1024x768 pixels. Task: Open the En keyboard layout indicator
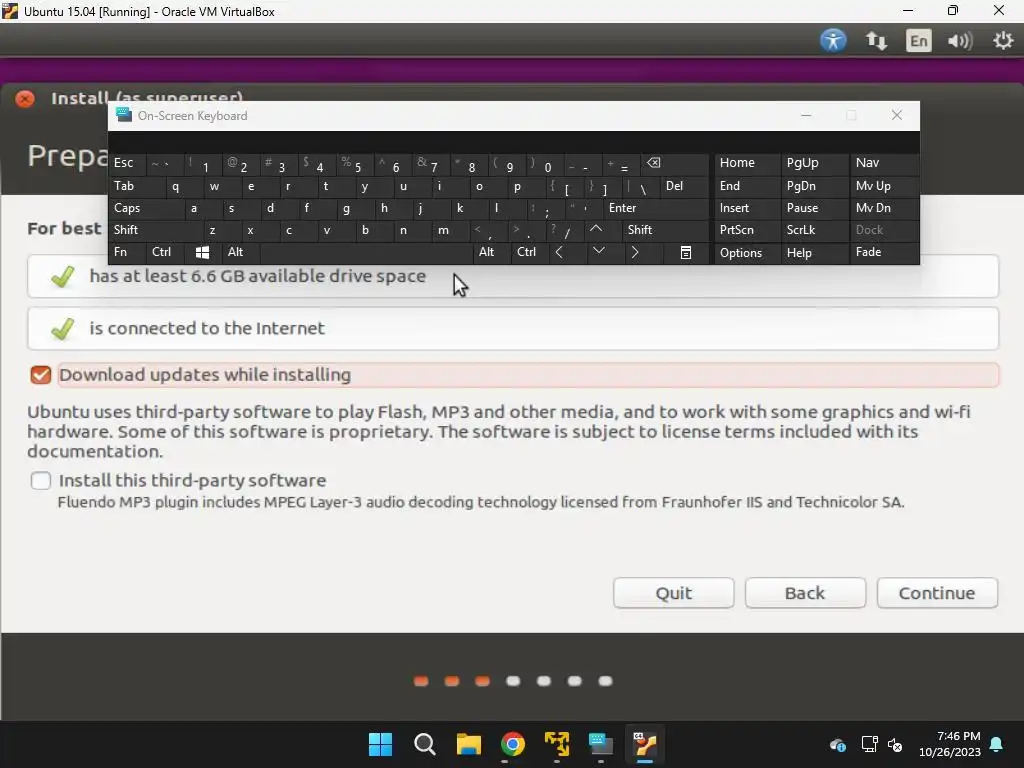[918, 41]
